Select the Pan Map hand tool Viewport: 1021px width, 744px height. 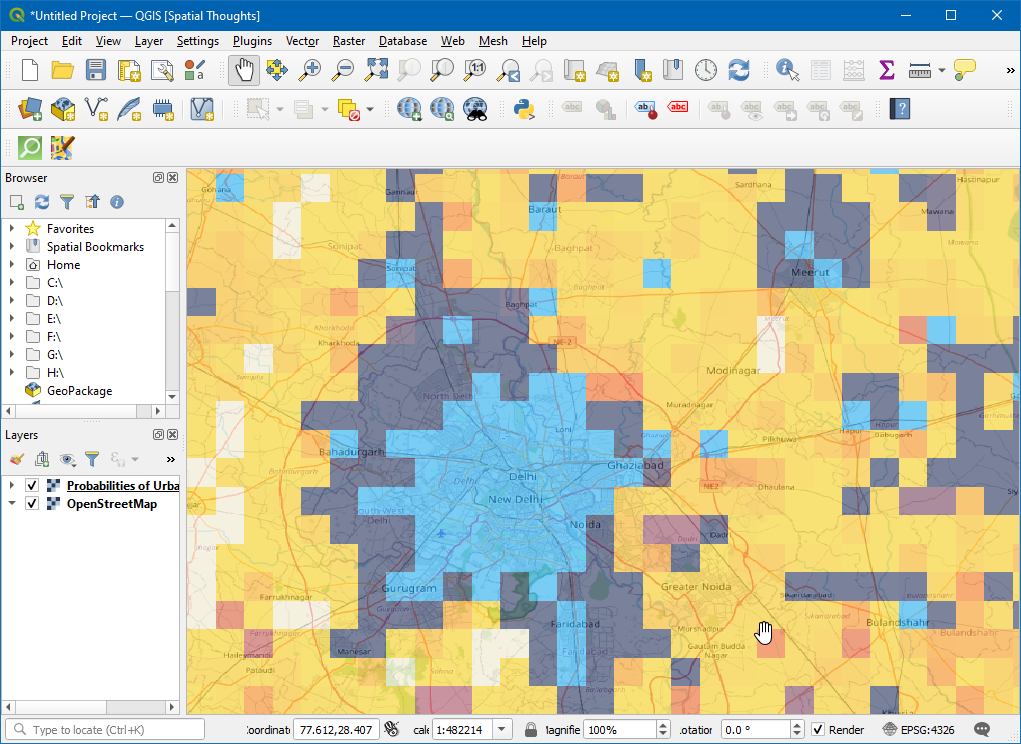click(244, 70)
